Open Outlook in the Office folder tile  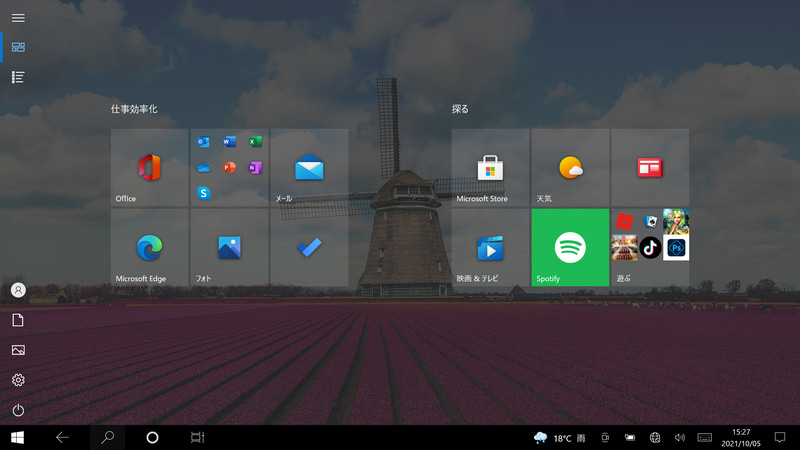[204, 142]
